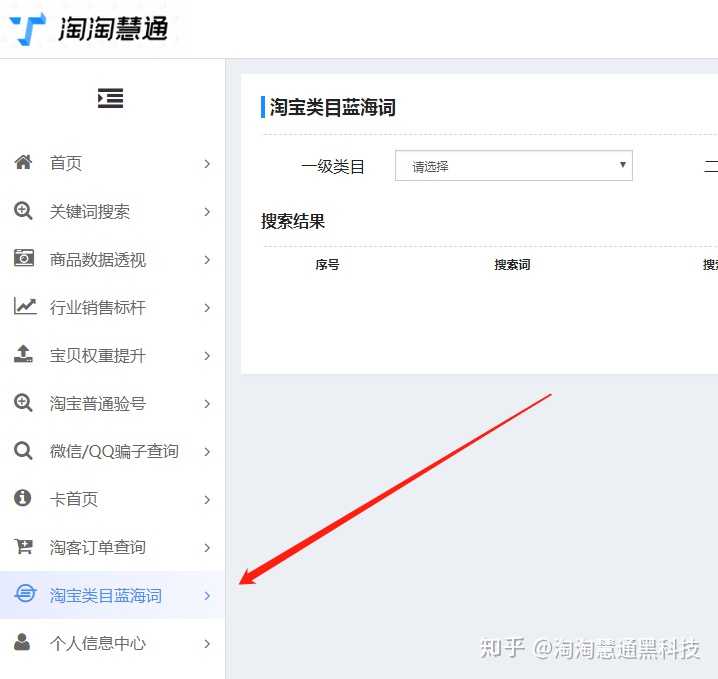Expand the chevron on the 微信/QQ骗子查询 row
Viewport: 718px width, 679px height.
pos(207,451)
